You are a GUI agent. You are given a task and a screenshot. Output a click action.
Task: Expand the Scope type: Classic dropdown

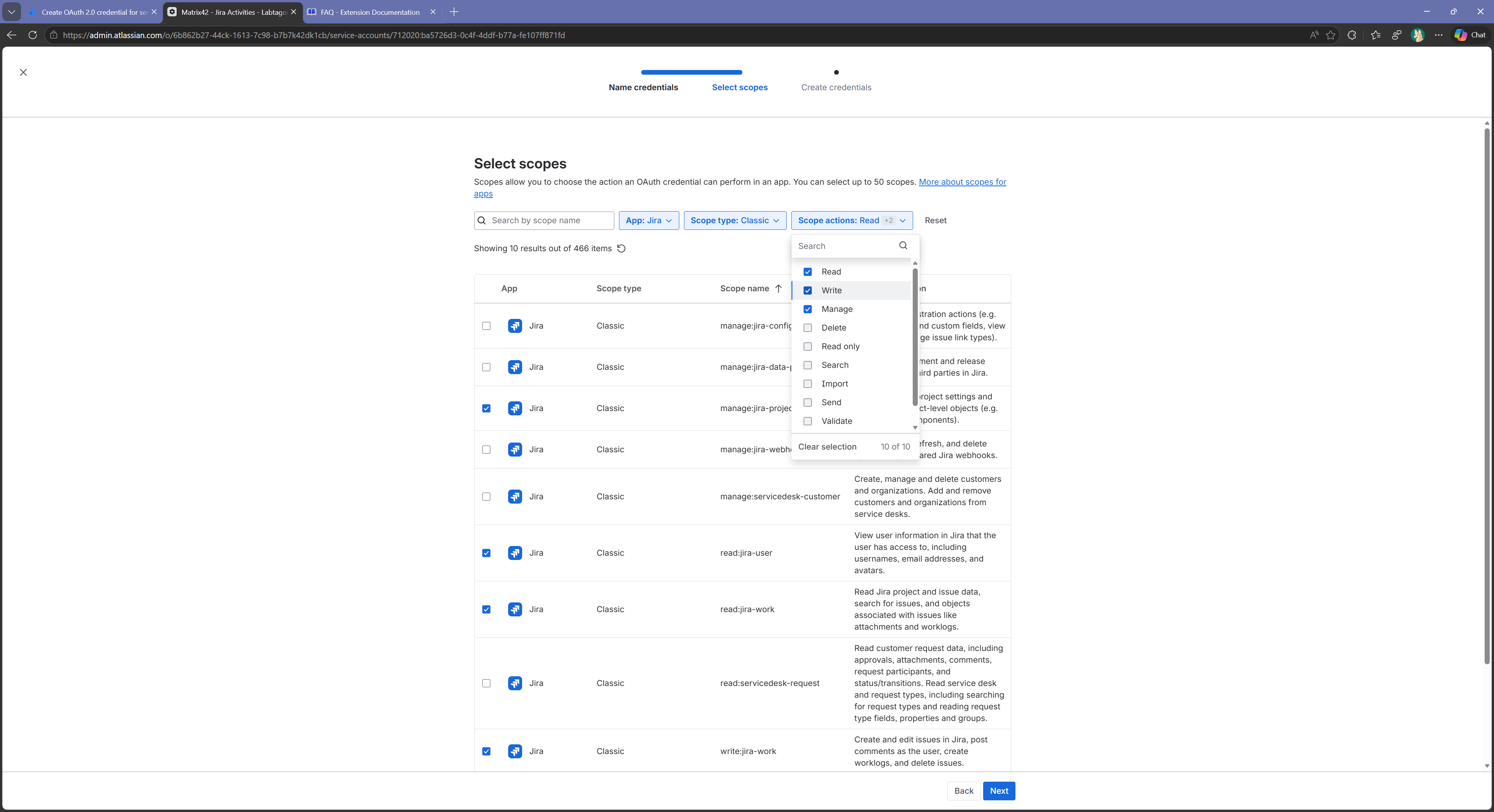click(734, 221)
